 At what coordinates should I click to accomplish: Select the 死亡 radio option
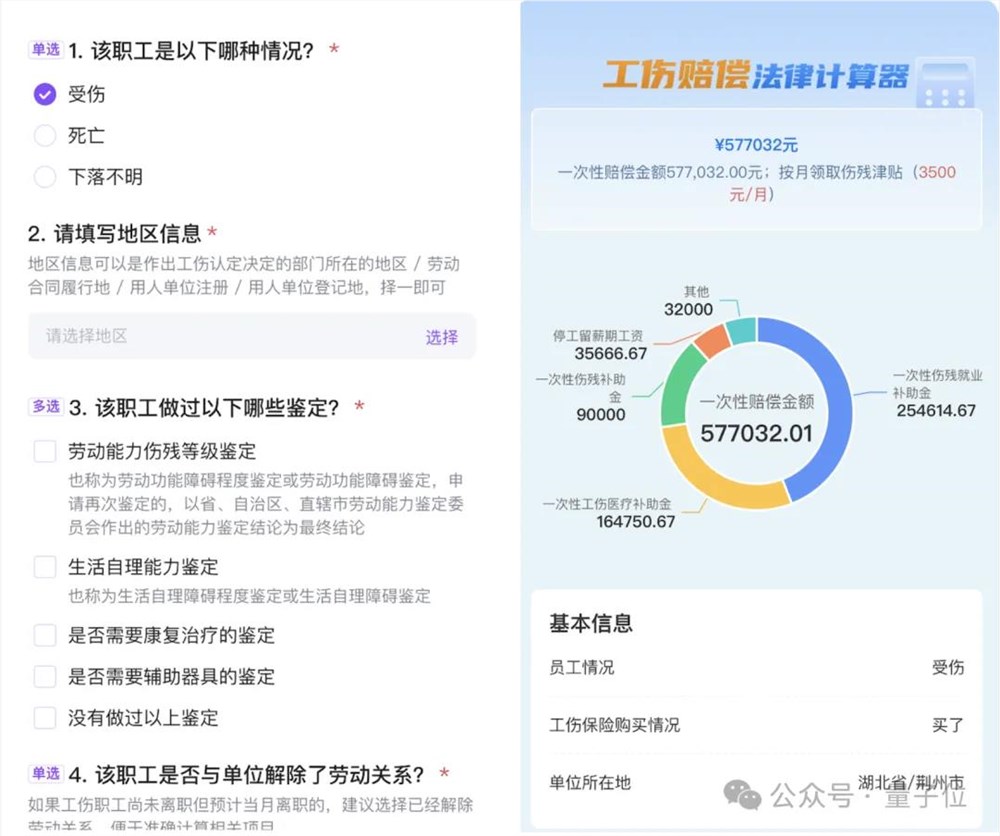pyautogui.click(x=44, y=135)
